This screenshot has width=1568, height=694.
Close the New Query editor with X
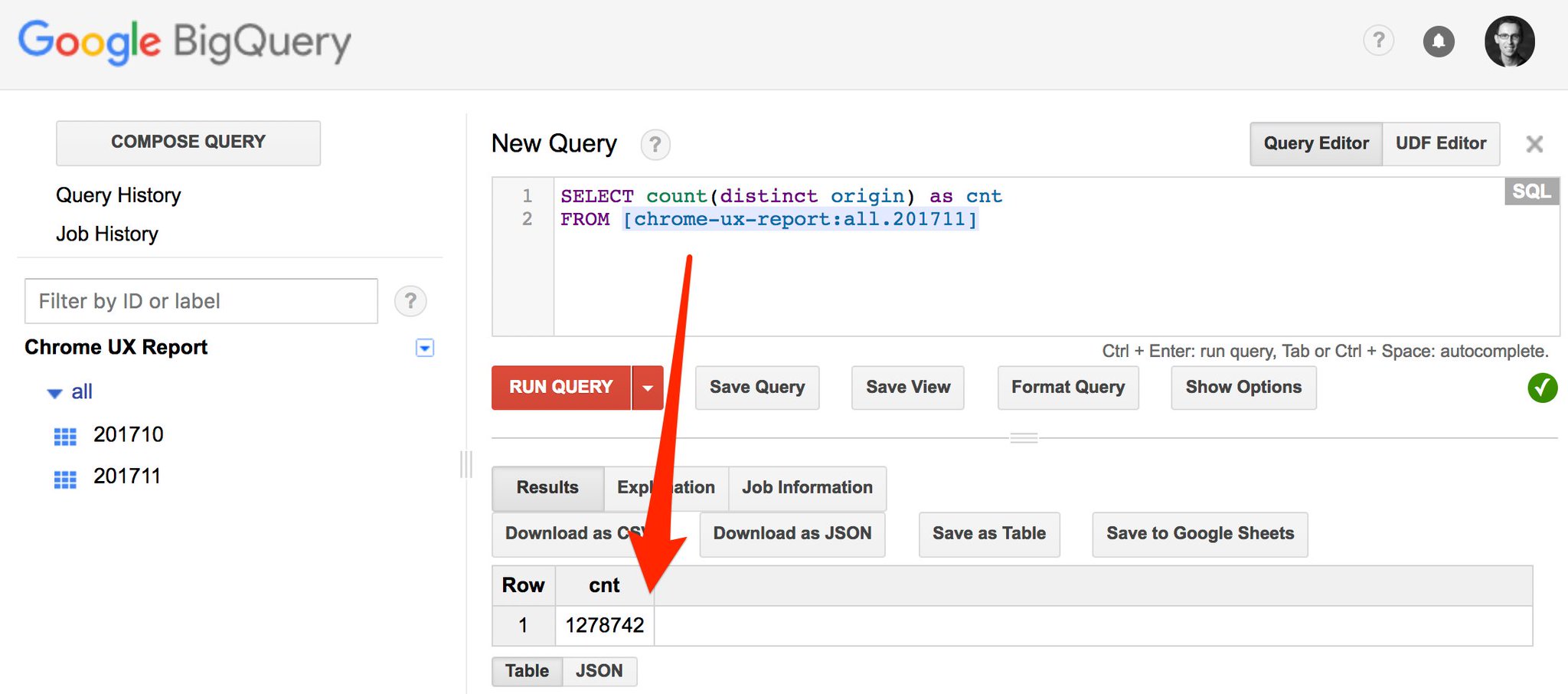click(x=1534, y=144)
